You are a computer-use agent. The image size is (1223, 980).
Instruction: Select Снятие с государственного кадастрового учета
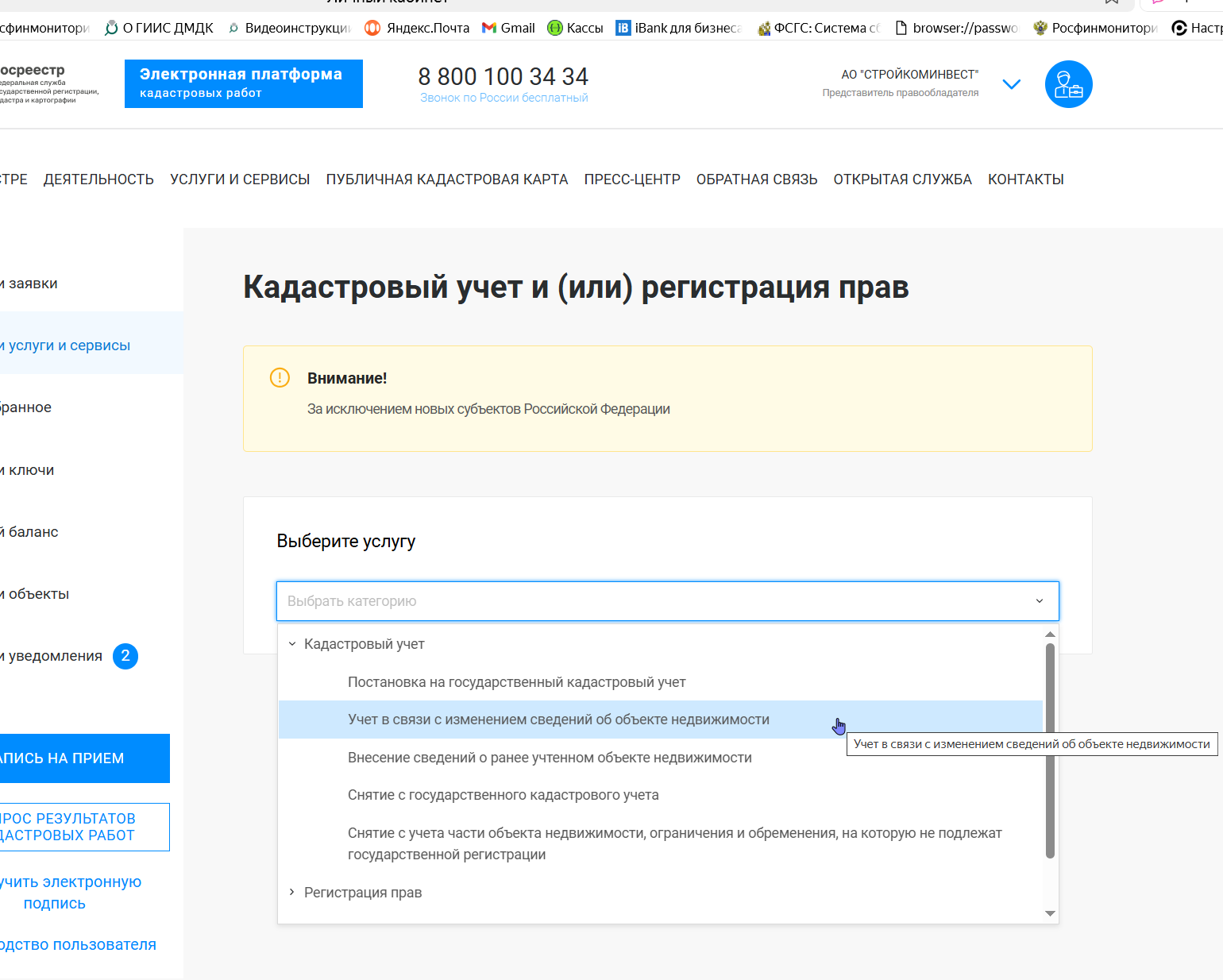660,795
